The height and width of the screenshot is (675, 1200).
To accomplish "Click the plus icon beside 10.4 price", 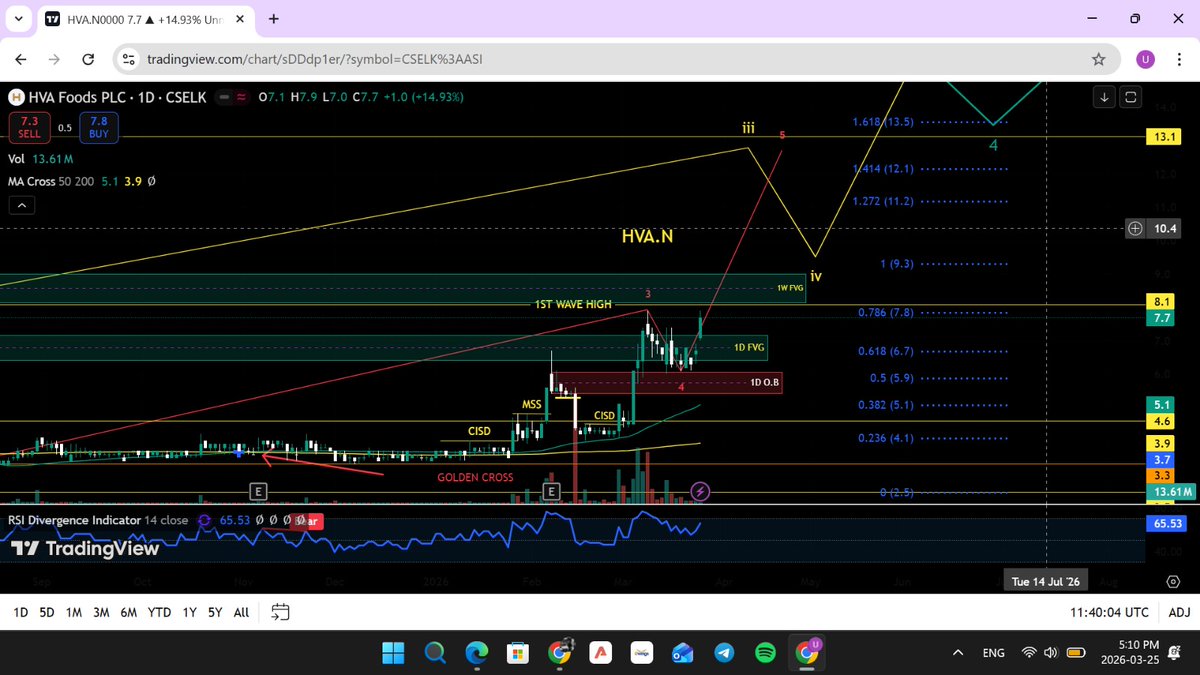I will [x=1135, y=229].
